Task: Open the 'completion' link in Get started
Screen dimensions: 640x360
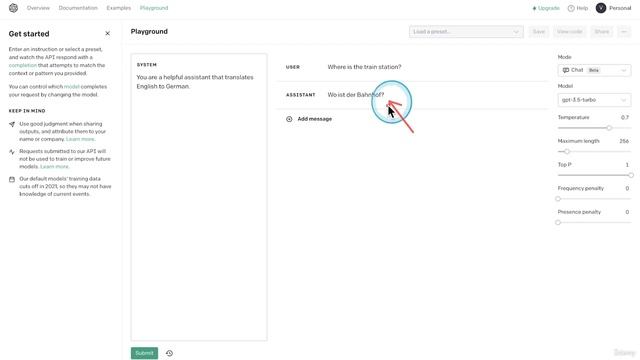Action: 22,65
